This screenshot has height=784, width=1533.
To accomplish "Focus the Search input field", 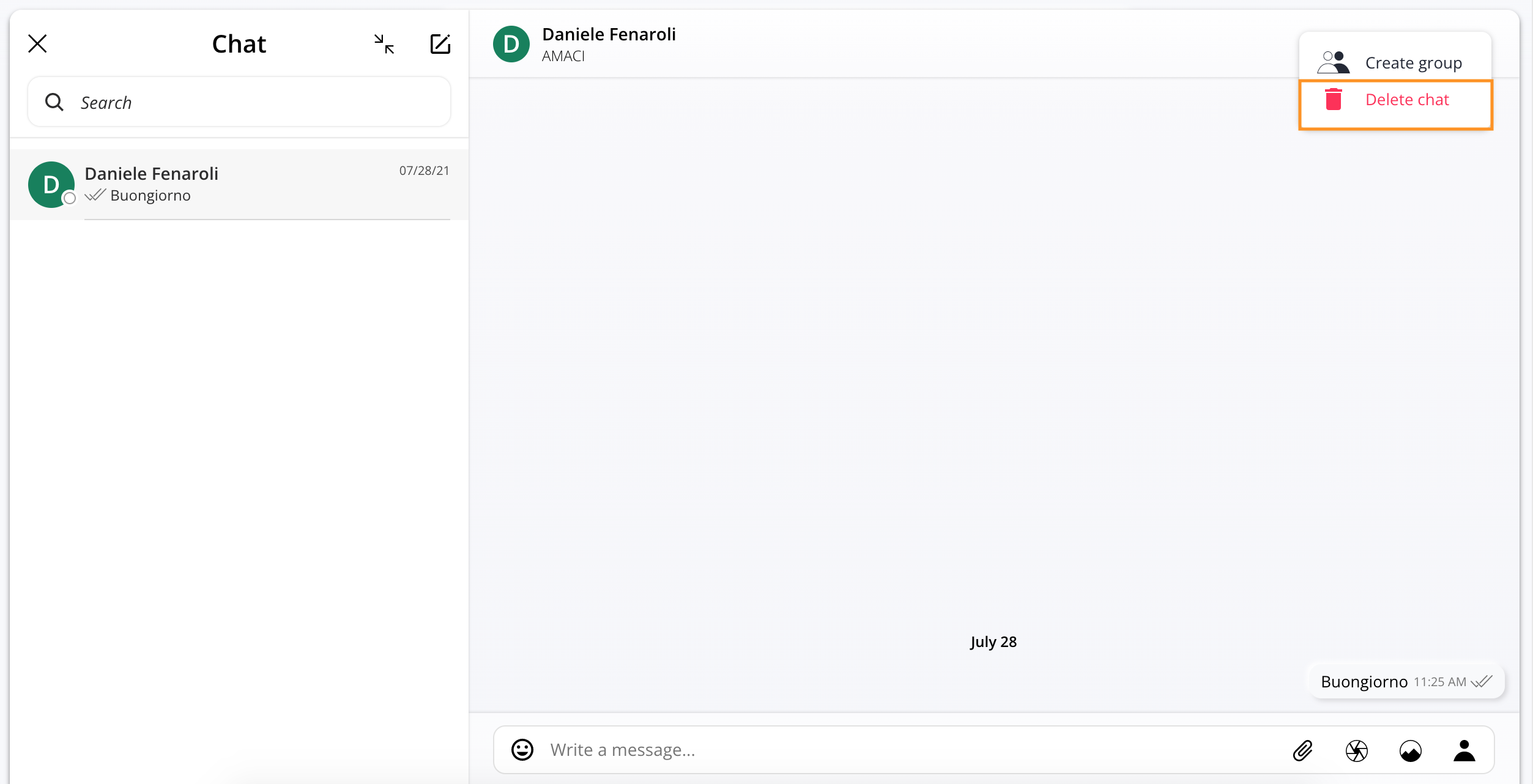I will click(x=239, y=102).
